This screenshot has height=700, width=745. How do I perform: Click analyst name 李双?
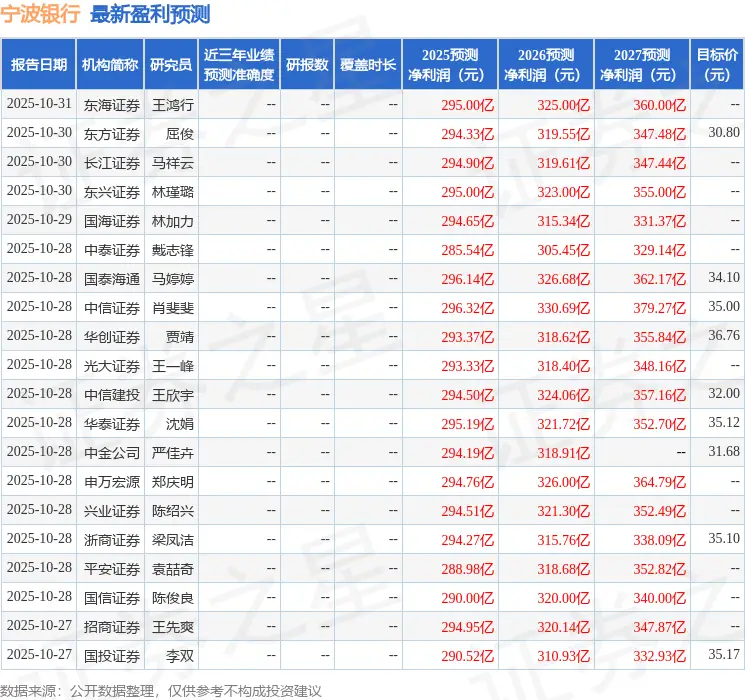[180, 656]
